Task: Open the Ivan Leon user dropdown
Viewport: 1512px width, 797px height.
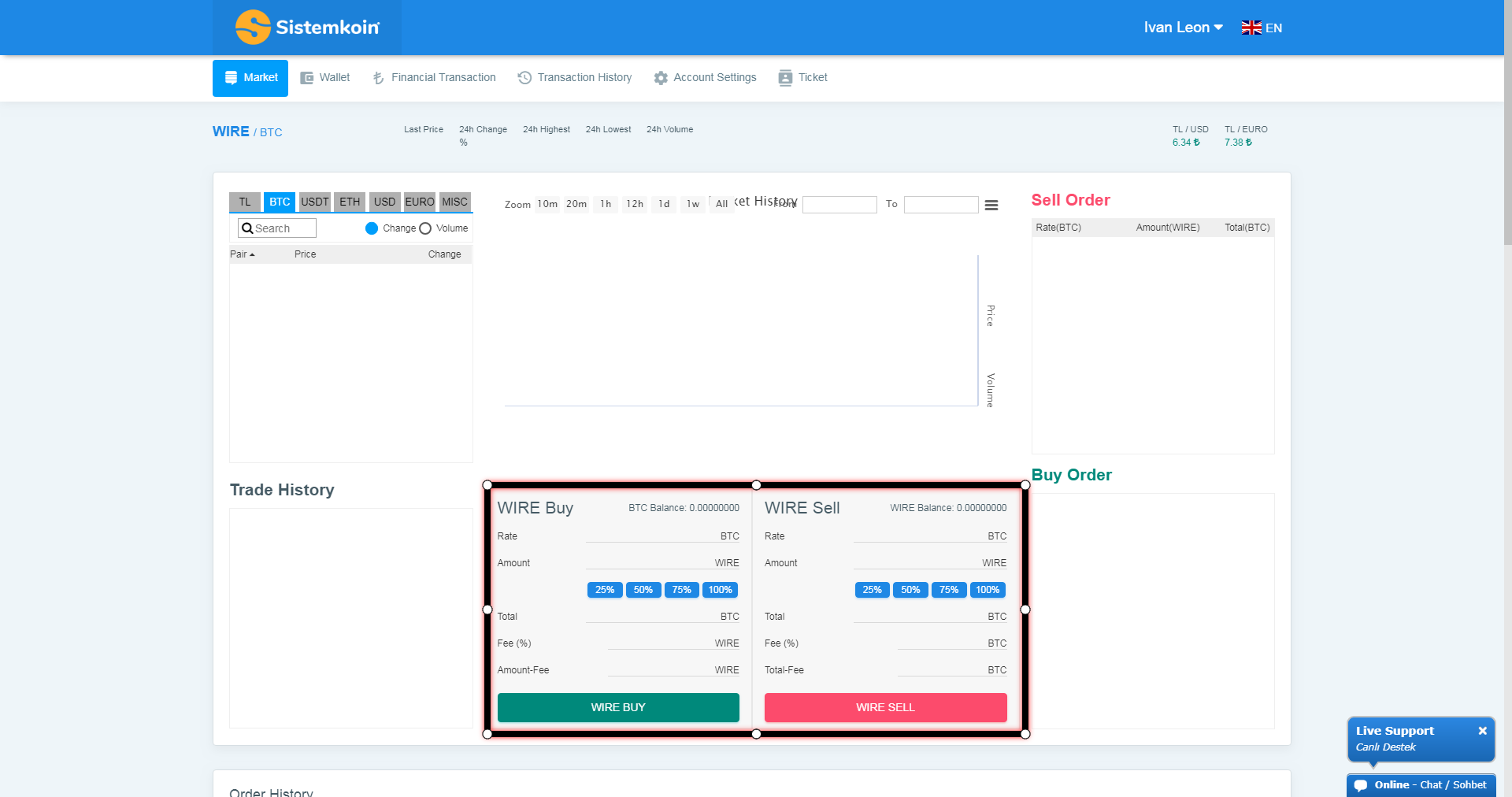Action: [x=1183, y=28]
